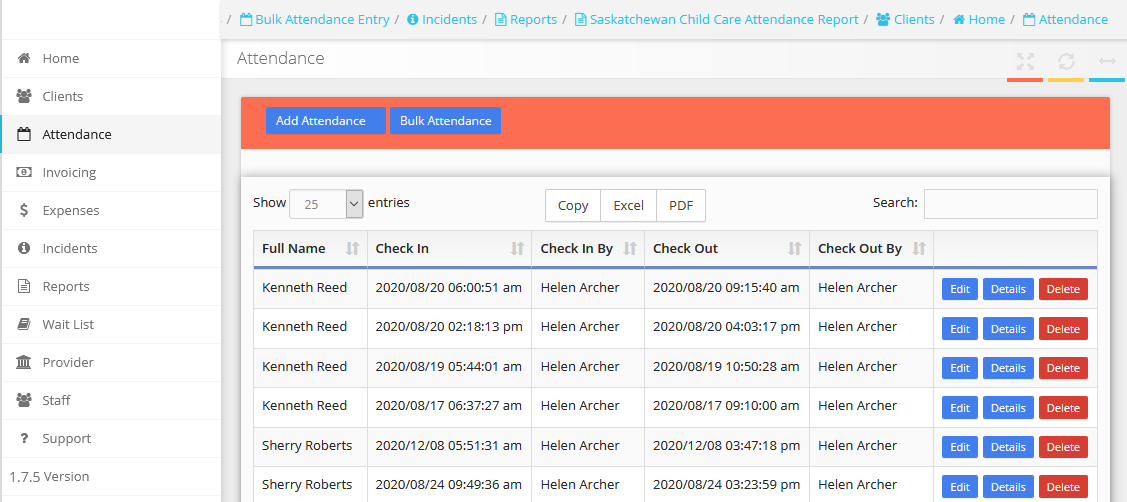
Task: Click the Bulk Attendance button
Action: pyautogui.click(x=446, y=121)
